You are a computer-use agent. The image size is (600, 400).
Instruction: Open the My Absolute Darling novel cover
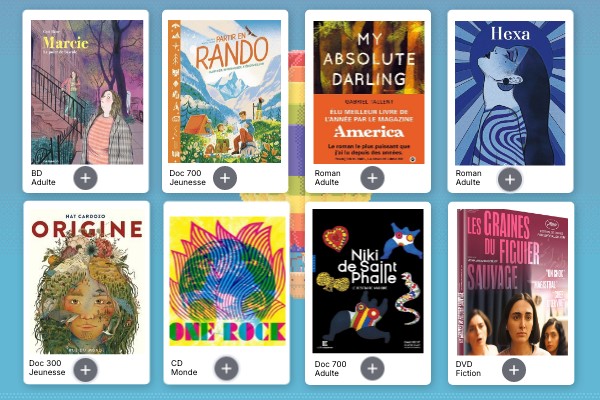369,92
